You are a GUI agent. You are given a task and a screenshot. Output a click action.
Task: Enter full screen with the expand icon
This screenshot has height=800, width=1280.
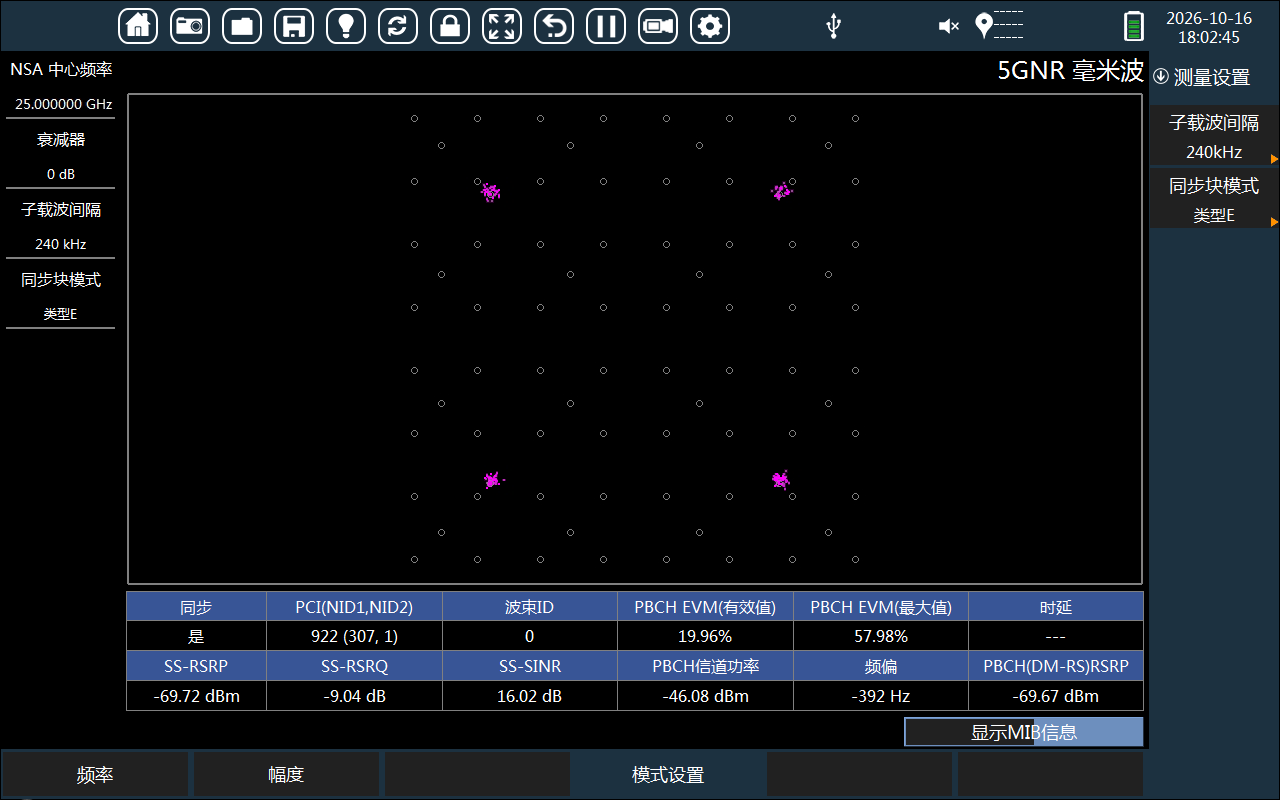(502, 26)
